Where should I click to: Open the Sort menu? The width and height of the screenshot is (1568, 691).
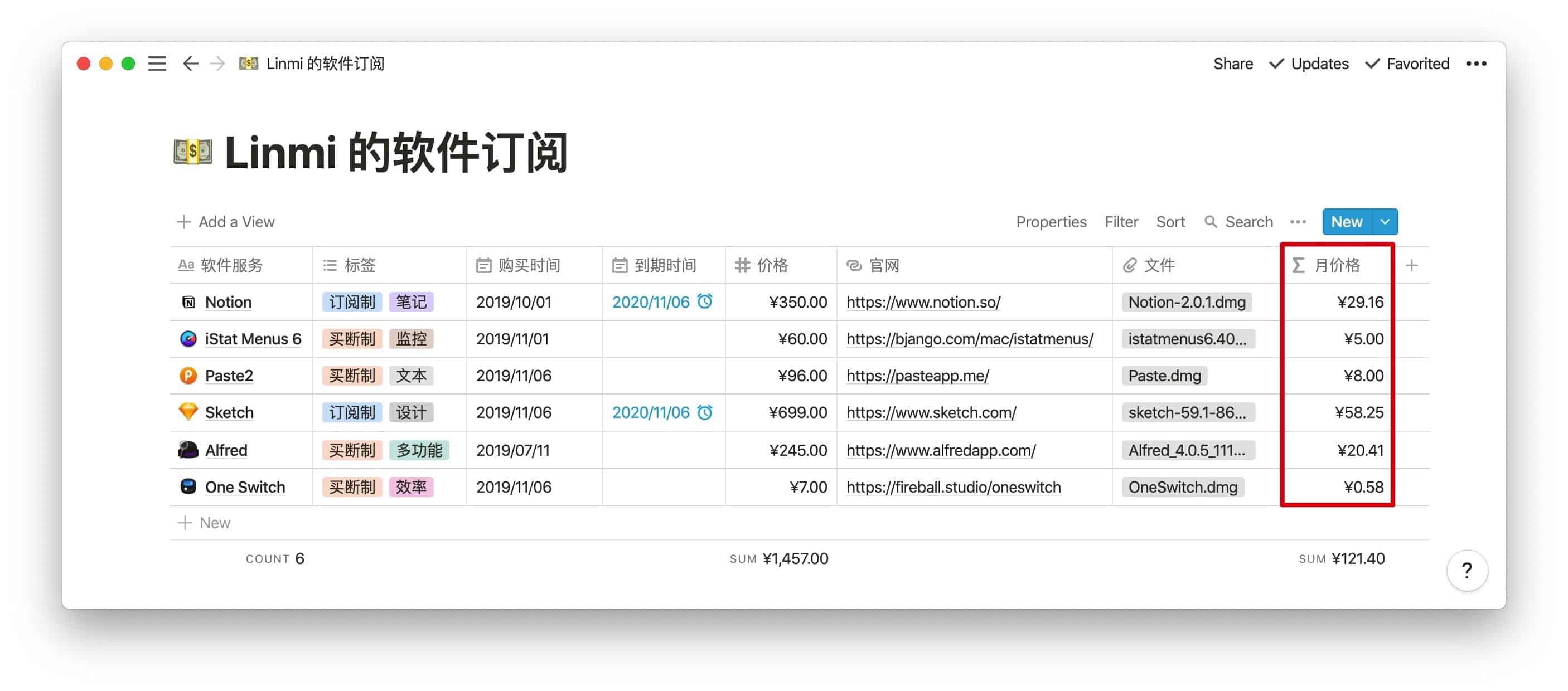coord(1170,222)
